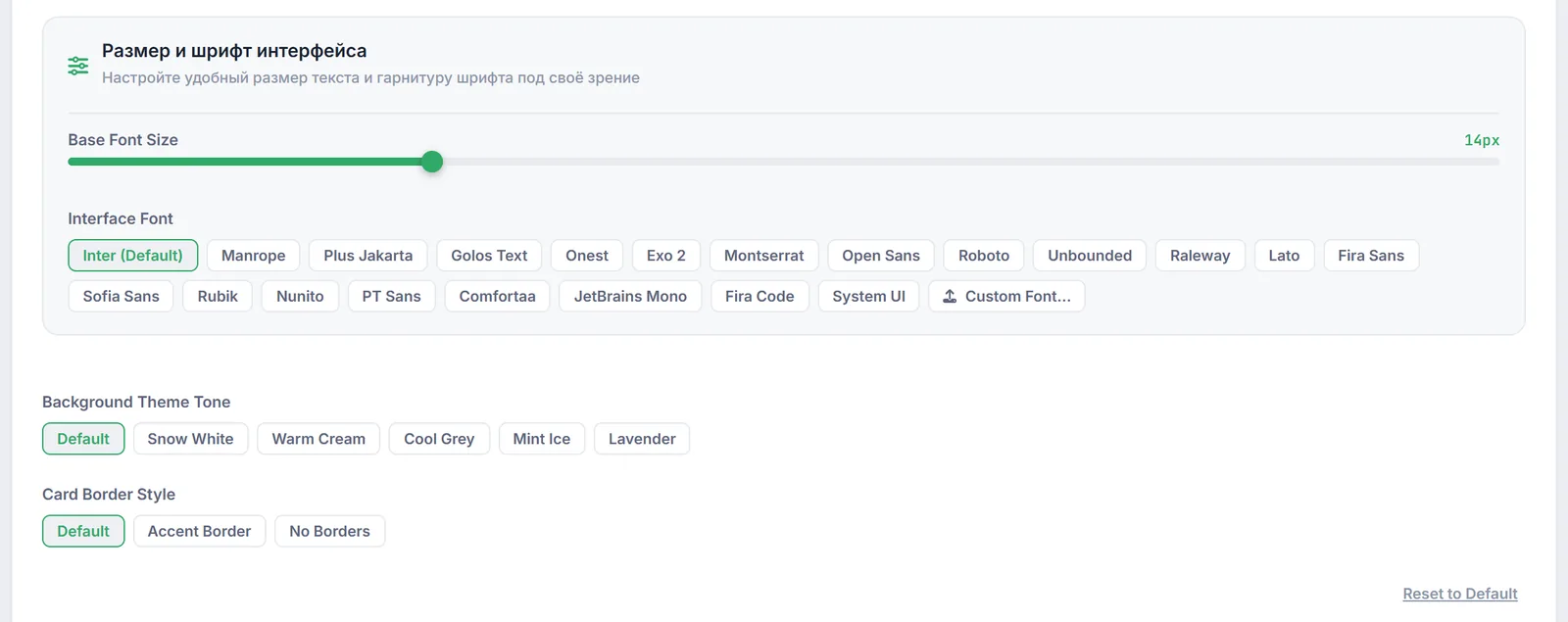
Task: Select Raleway font
Action: [x=1200, y=256]
